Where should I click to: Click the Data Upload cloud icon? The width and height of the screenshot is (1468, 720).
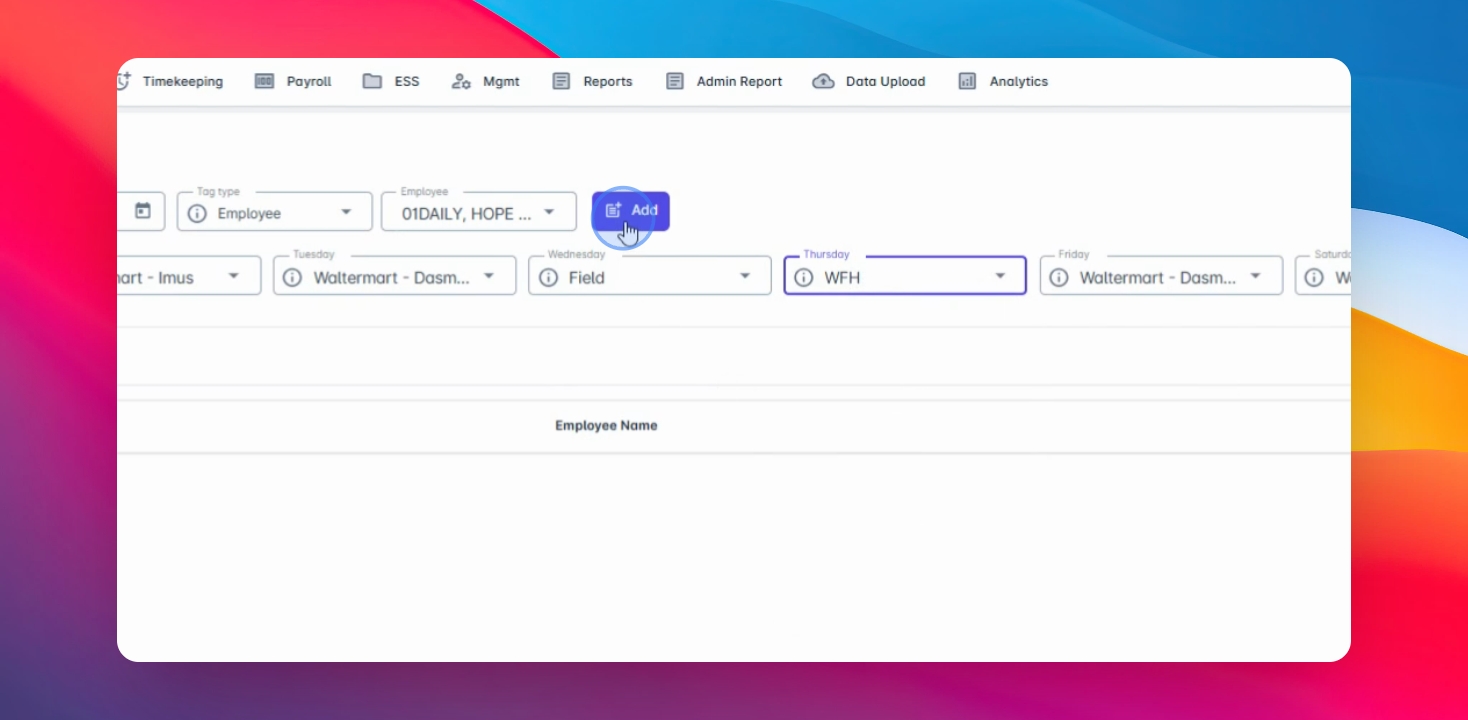tap(823, 82)
